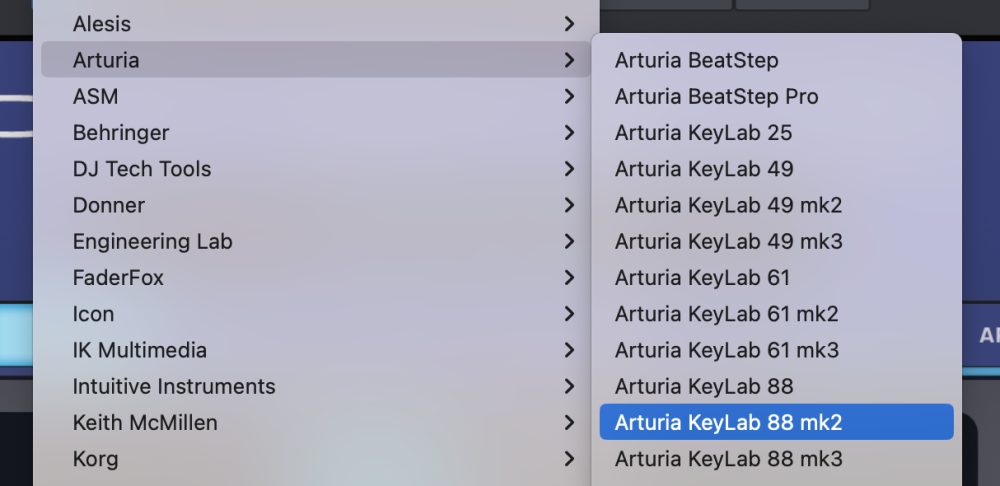Image resolution: width=1000 pixels, height=486 pixels.
Task: Select Arturia KeyLab 25
Action: click(703, 132)
